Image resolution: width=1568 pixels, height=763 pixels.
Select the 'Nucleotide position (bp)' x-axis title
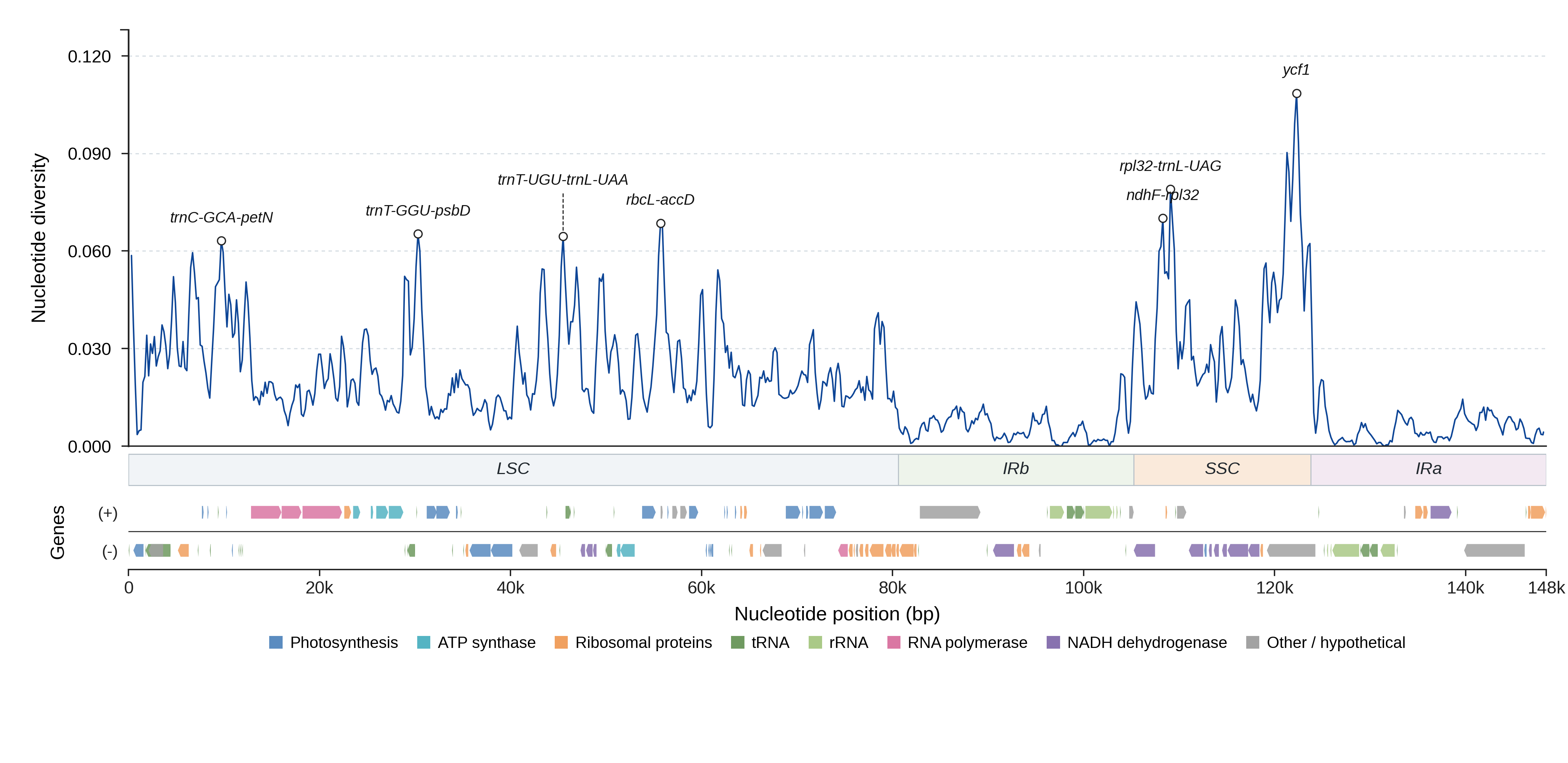click(x=837, y=614)
